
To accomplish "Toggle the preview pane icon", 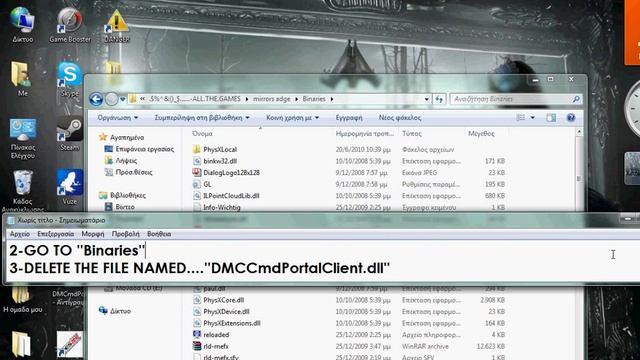I will click(x=551, y=118).
